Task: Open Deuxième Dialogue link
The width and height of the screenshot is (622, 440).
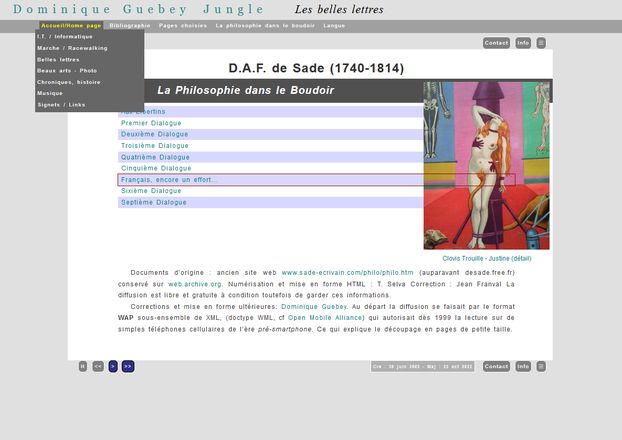Action: (x=154, y=134)
